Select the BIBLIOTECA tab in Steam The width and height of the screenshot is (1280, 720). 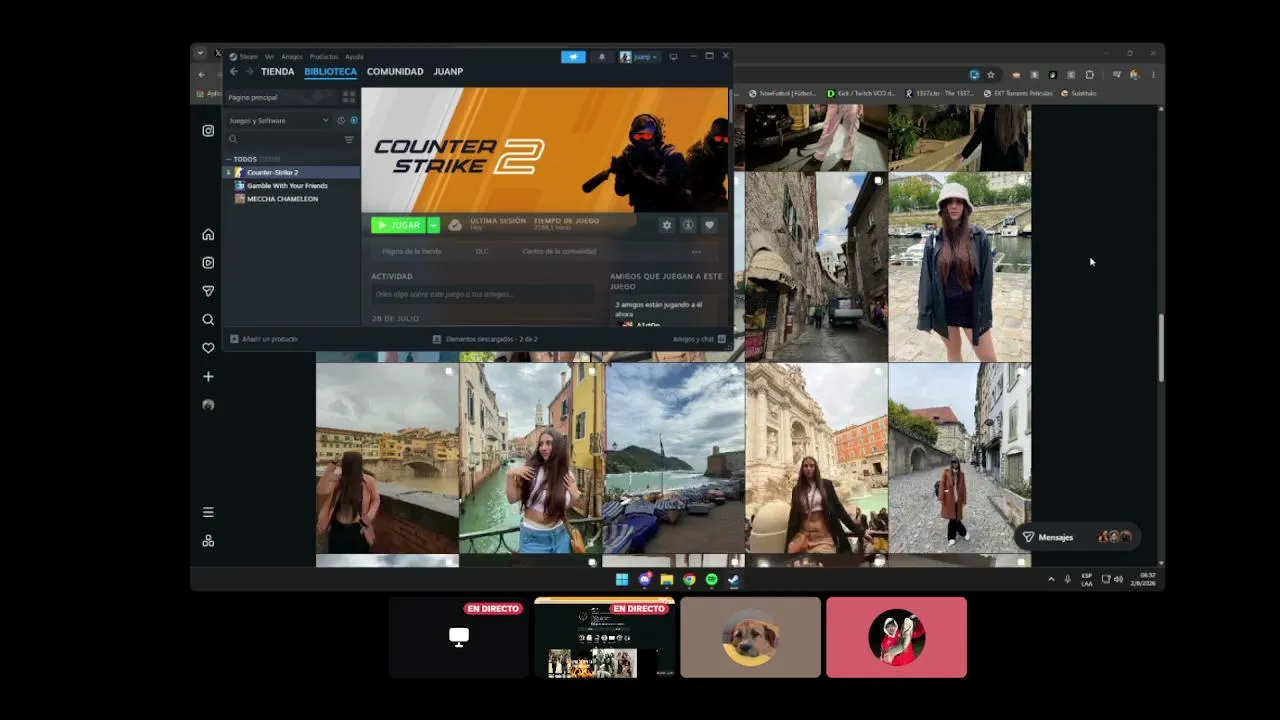click(x=330, y=72)
